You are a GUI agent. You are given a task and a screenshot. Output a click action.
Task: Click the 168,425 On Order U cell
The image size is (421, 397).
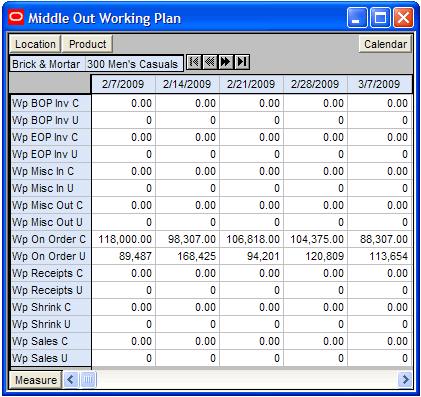tap(187, 256)
